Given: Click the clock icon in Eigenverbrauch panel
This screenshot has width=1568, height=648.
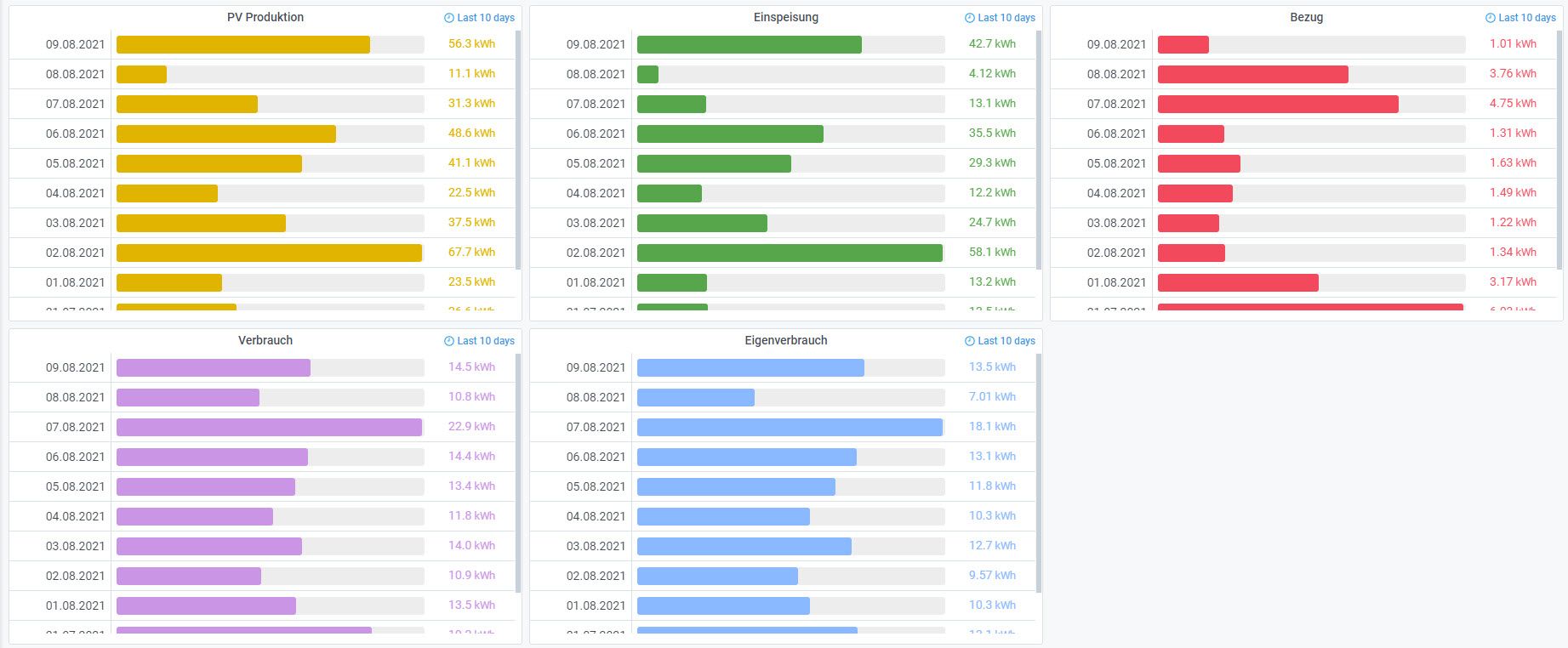Looking at the screenshot, I should pyautogui.click(x=970, y=341).
